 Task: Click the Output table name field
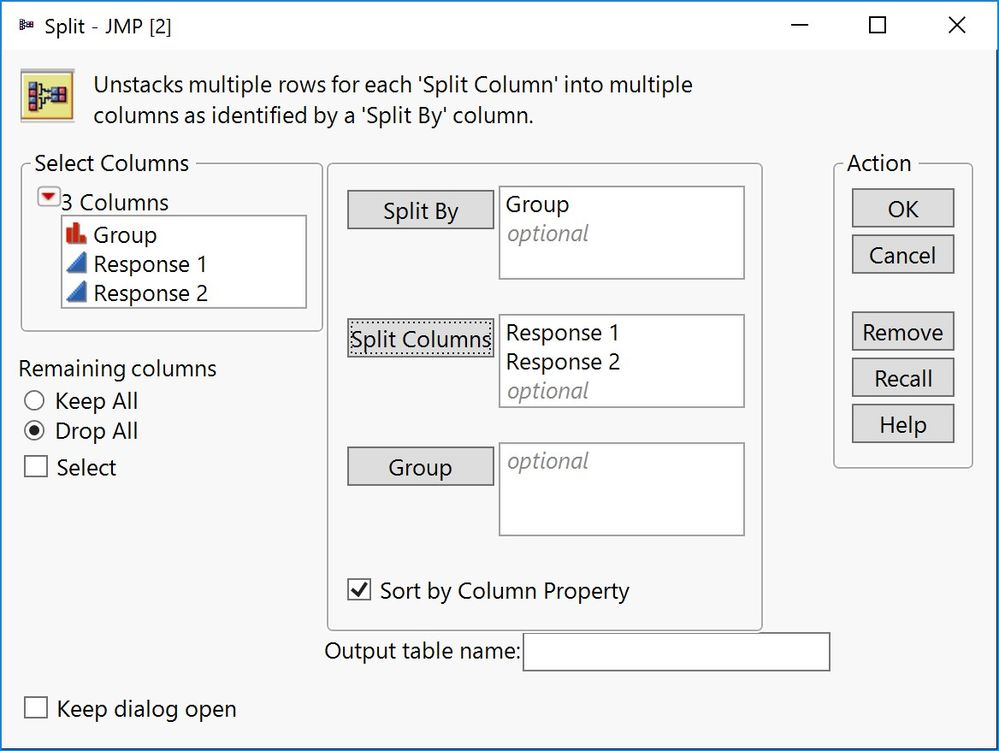[x=676, y=652]
